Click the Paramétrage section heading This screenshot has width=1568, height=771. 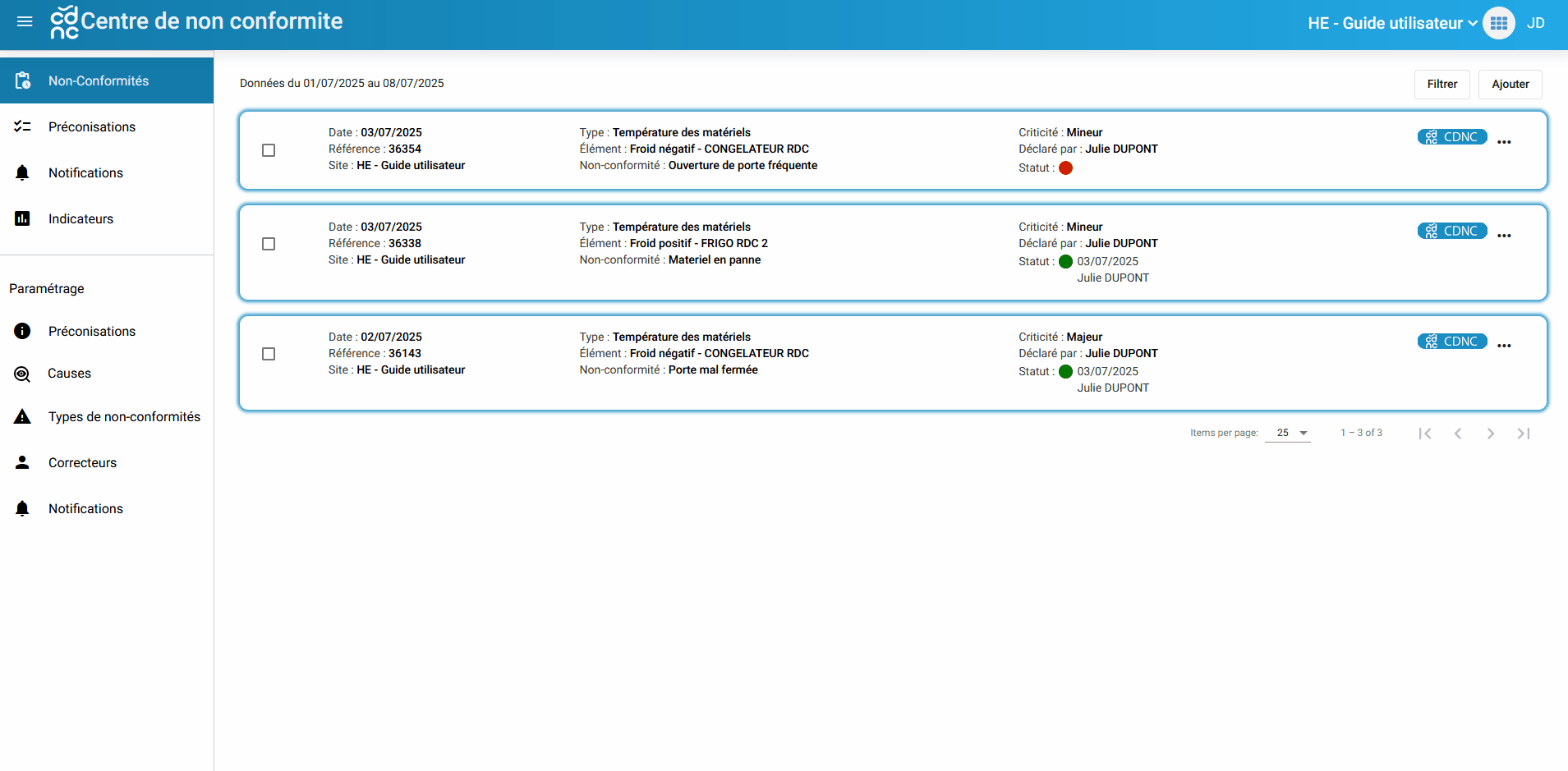coord(47,288)
